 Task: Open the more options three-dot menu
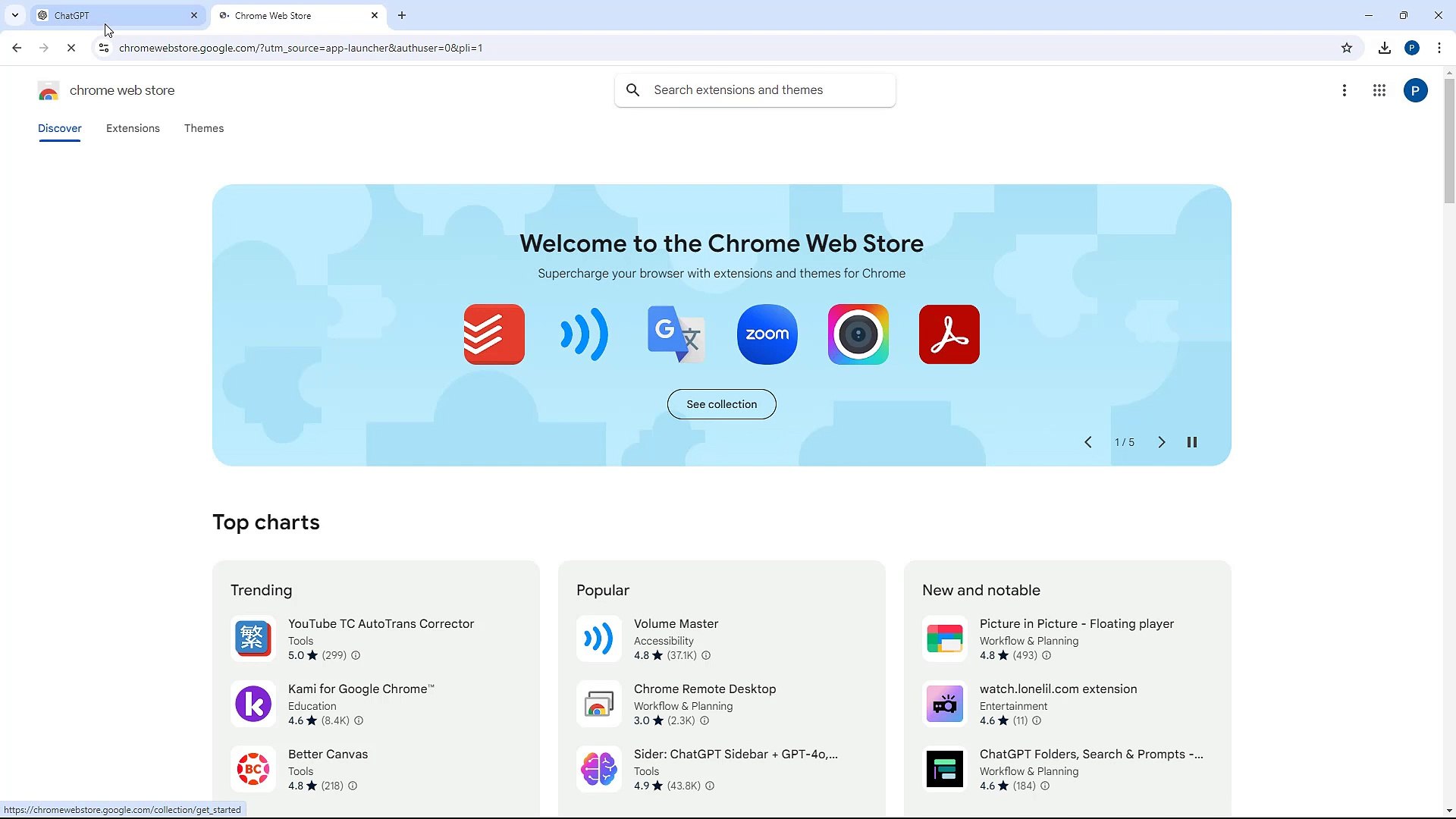pyautogui.click(x=1345, y=90)
